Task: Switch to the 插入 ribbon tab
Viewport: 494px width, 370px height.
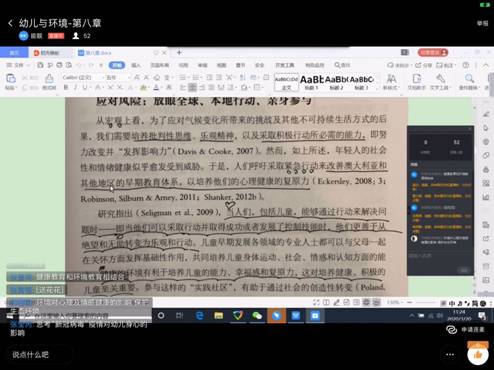Action: click(136, 65)
